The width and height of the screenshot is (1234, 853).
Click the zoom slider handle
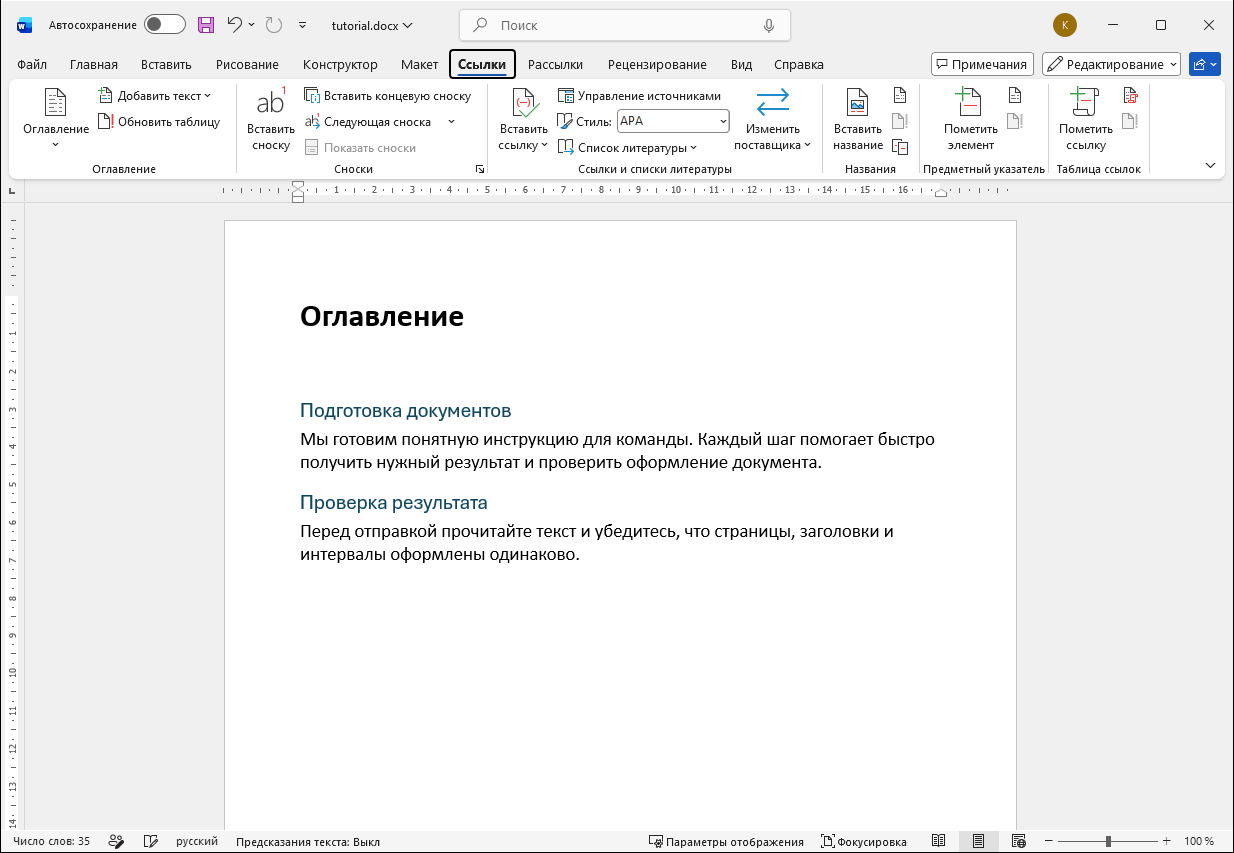(x=1108, y=841)
